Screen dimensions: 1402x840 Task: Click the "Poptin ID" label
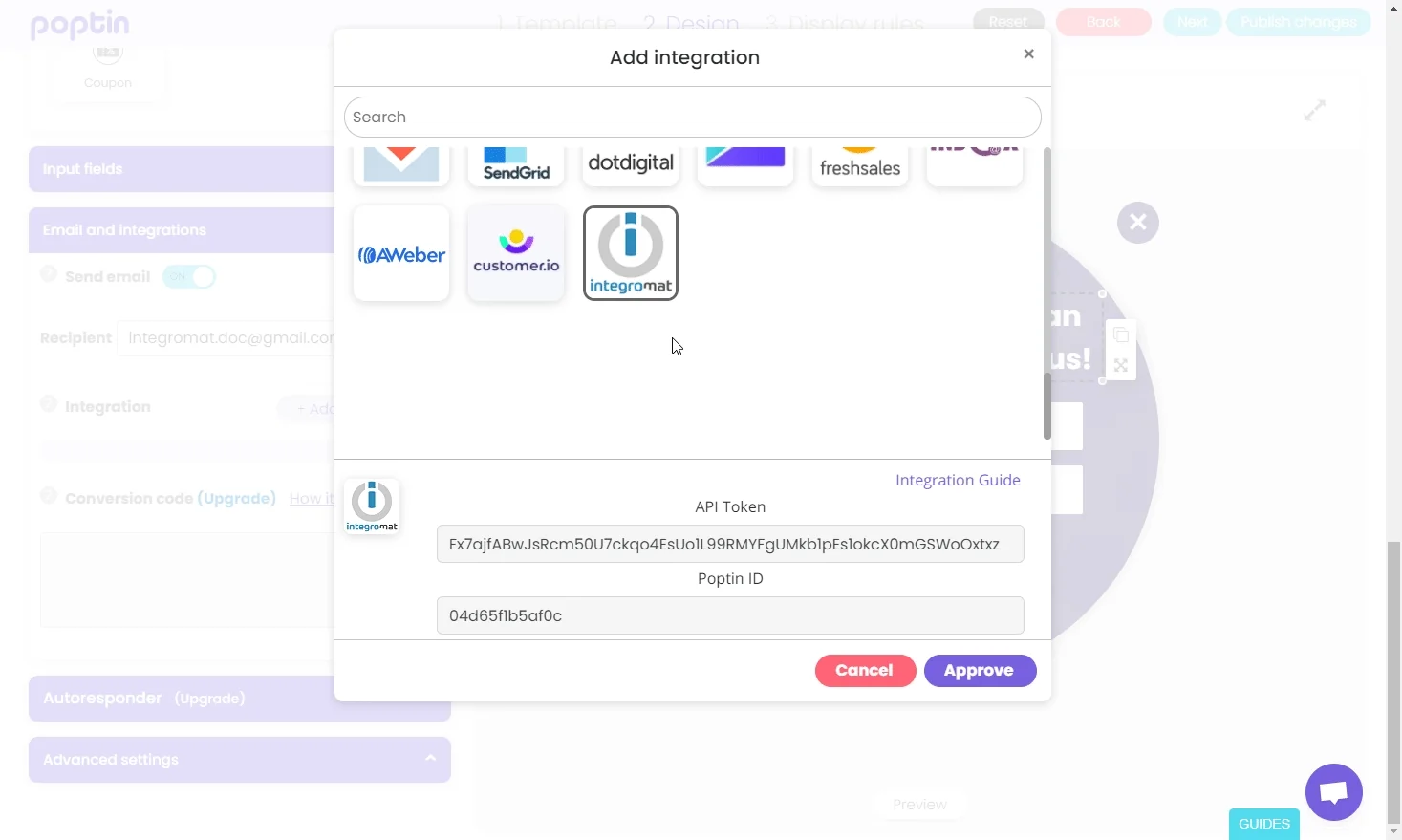pyautogui.click(x=730, y=578)
